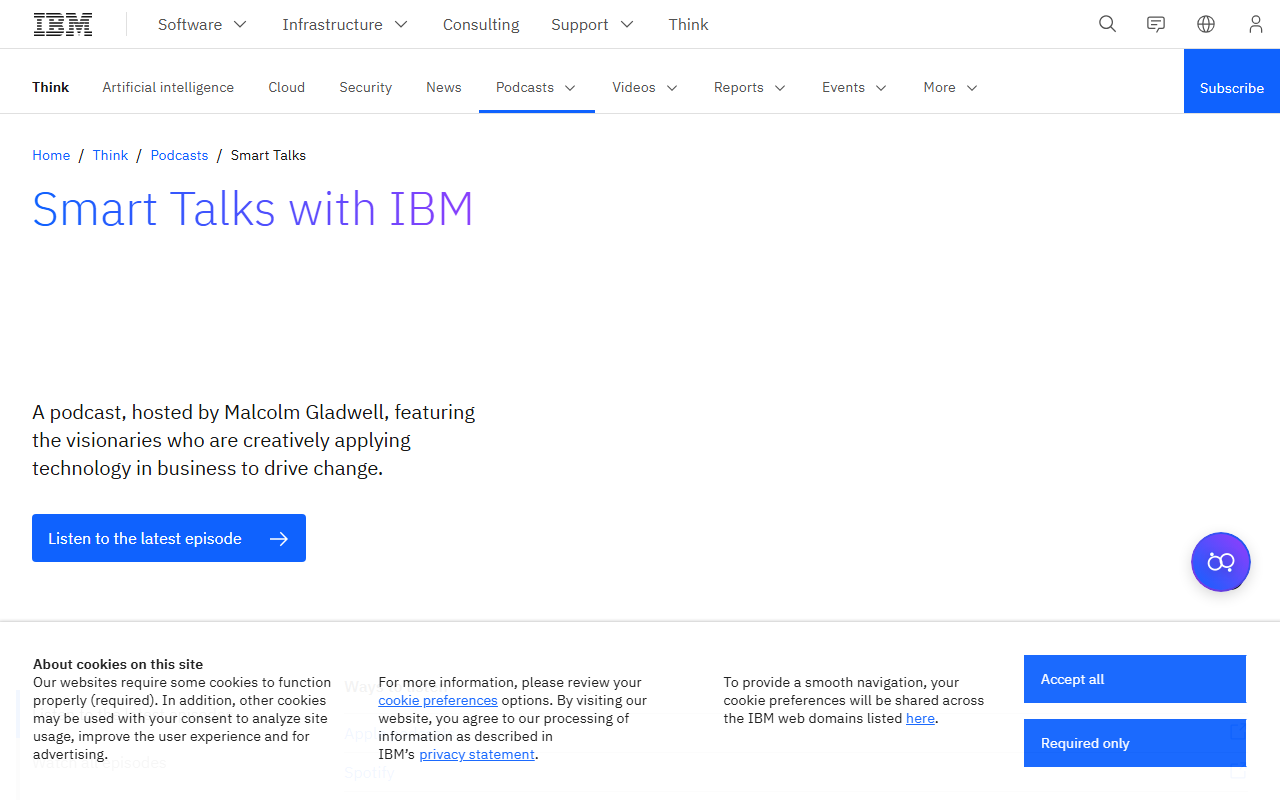Expand the Videos dropdown
This screenshot has width=1280, height=800.
[646, 87]
